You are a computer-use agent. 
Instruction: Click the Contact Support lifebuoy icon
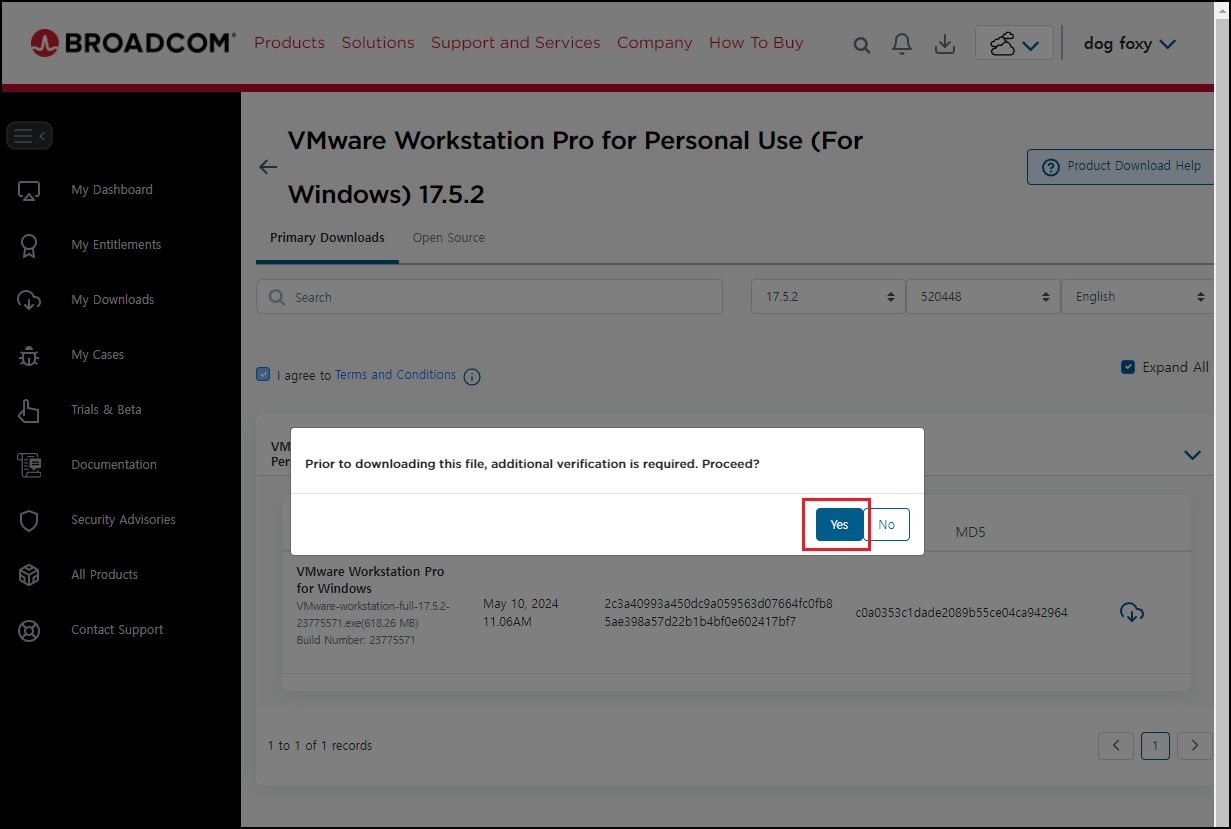[x=29, y=631]
